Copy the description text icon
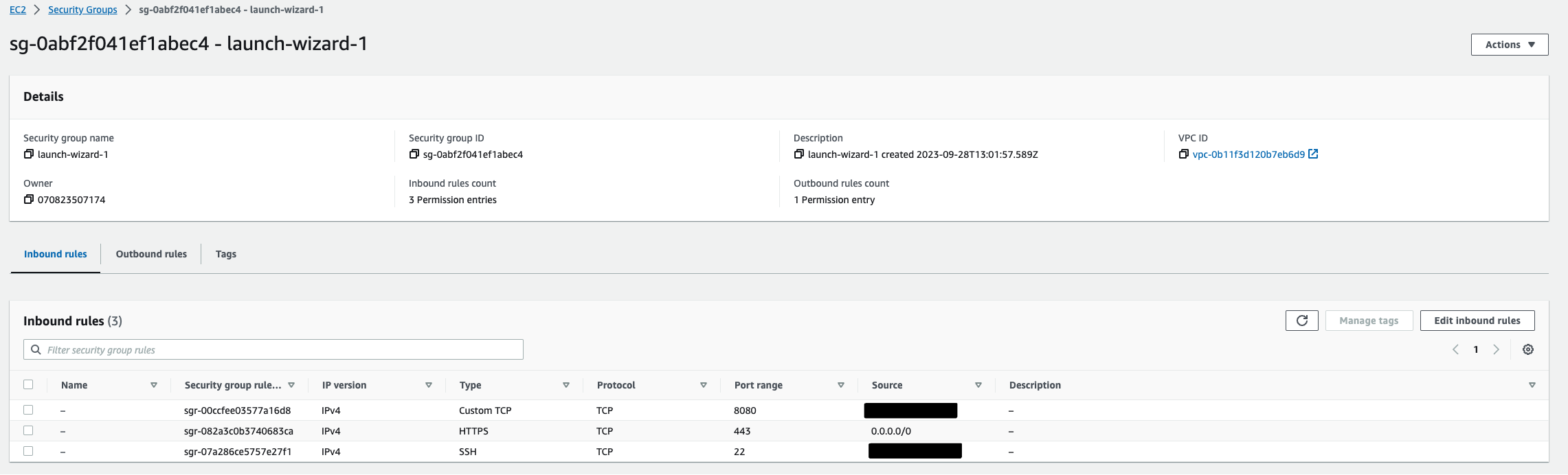This screenshot has height=475, width=1568. coord(798,154)
